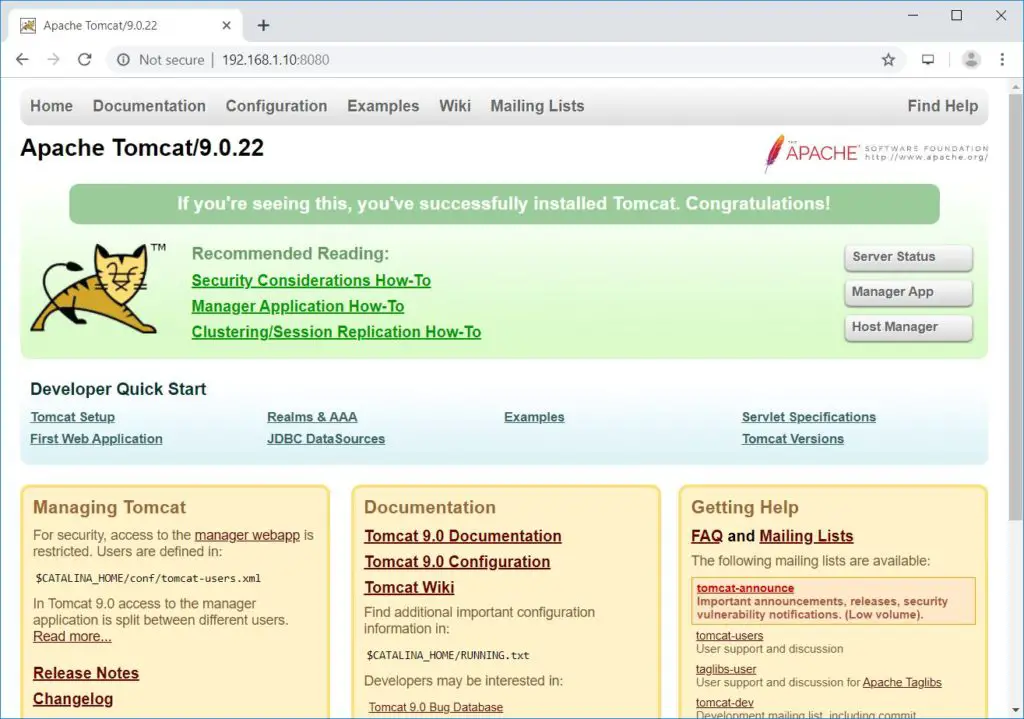1024x719 pixels.
Task: Click the browser back arrow
Action: click(22, 59)
